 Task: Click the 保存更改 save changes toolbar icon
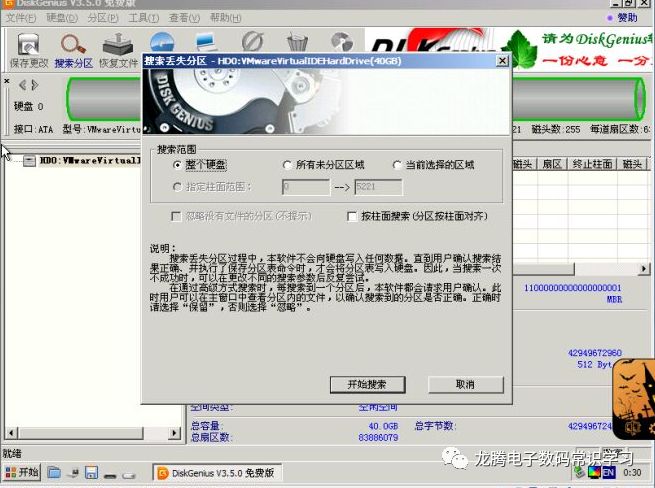tap(29, 45)
